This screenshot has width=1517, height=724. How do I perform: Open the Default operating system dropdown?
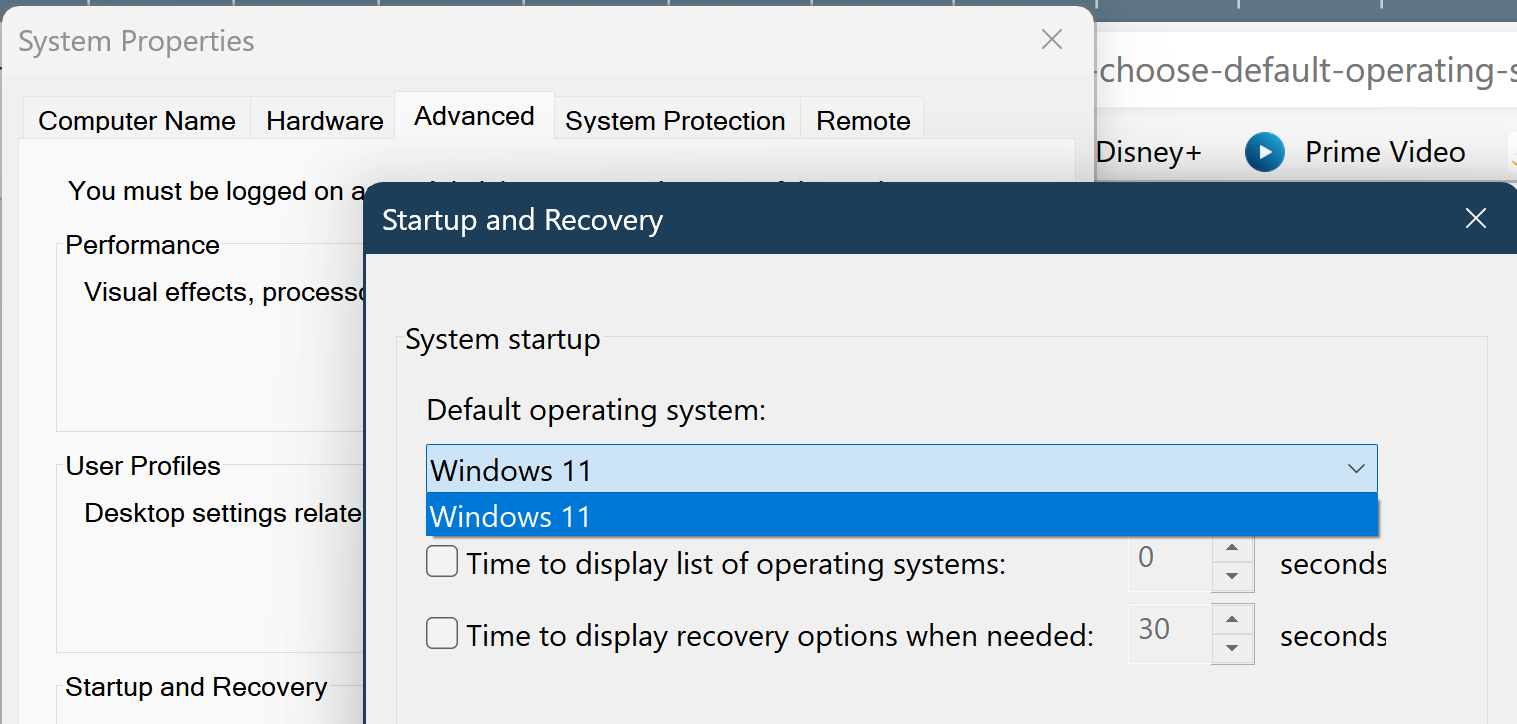click(900, 468)
